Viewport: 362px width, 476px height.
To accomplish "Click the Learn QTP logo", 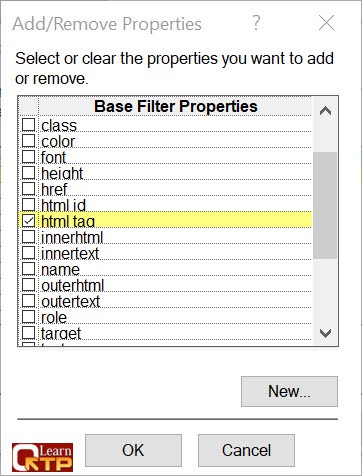I will [43, 457].
